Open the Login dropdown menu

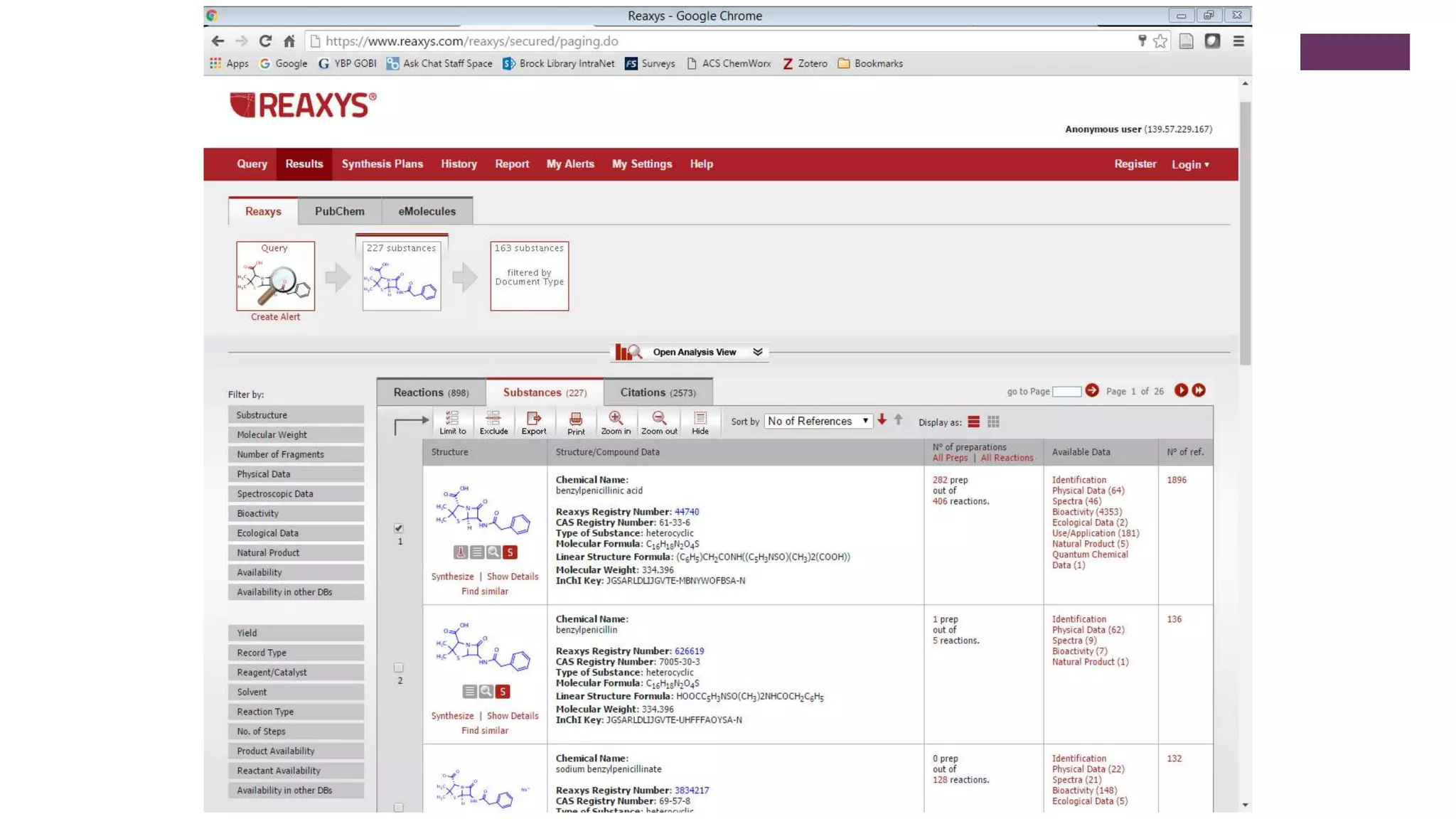[1190, 164]
